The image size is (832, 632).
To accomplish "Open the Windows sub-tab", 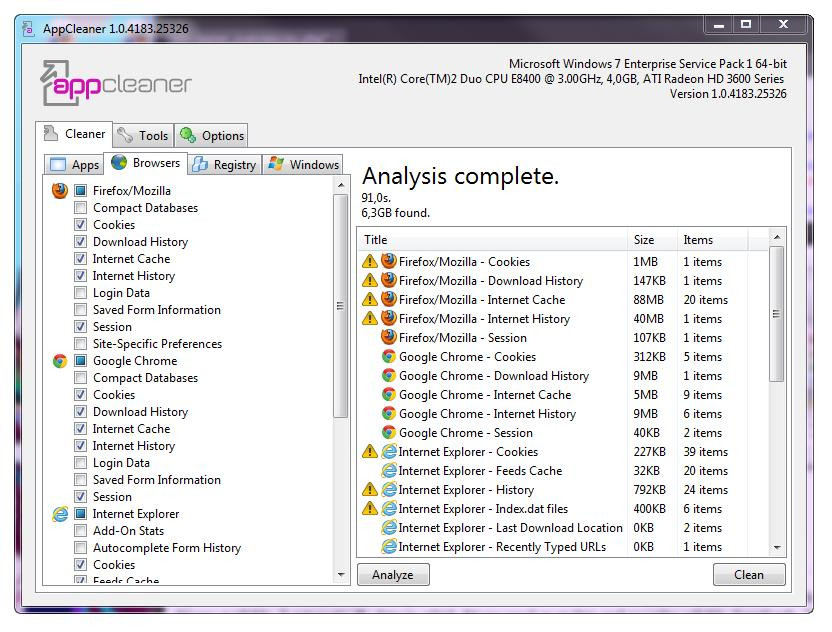I will 303,165.
